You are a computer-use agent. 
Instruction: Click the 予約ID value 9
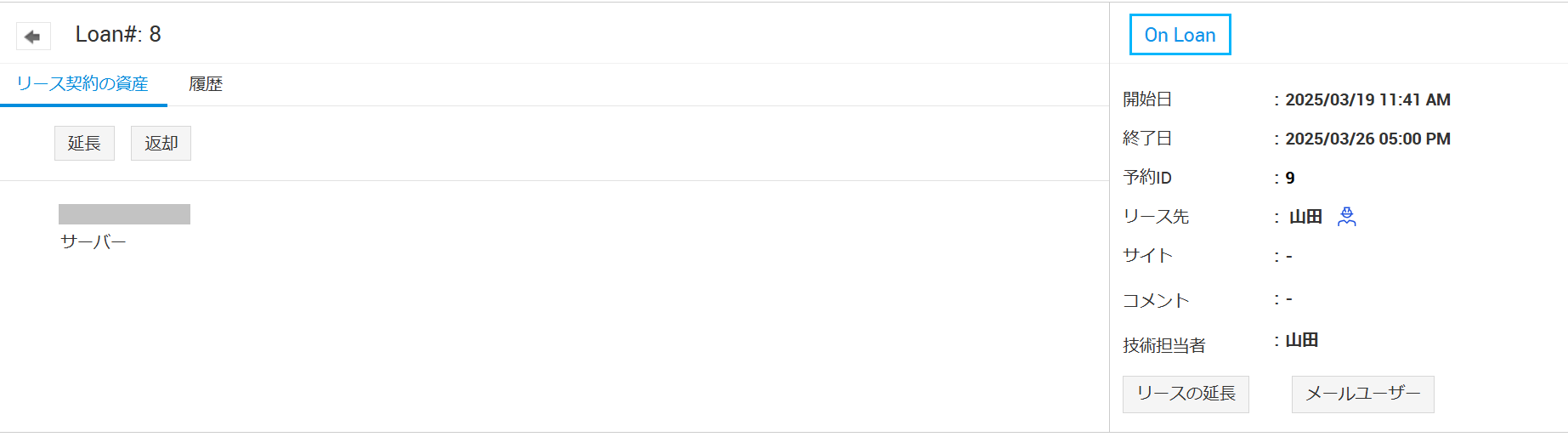(1290, 178)
